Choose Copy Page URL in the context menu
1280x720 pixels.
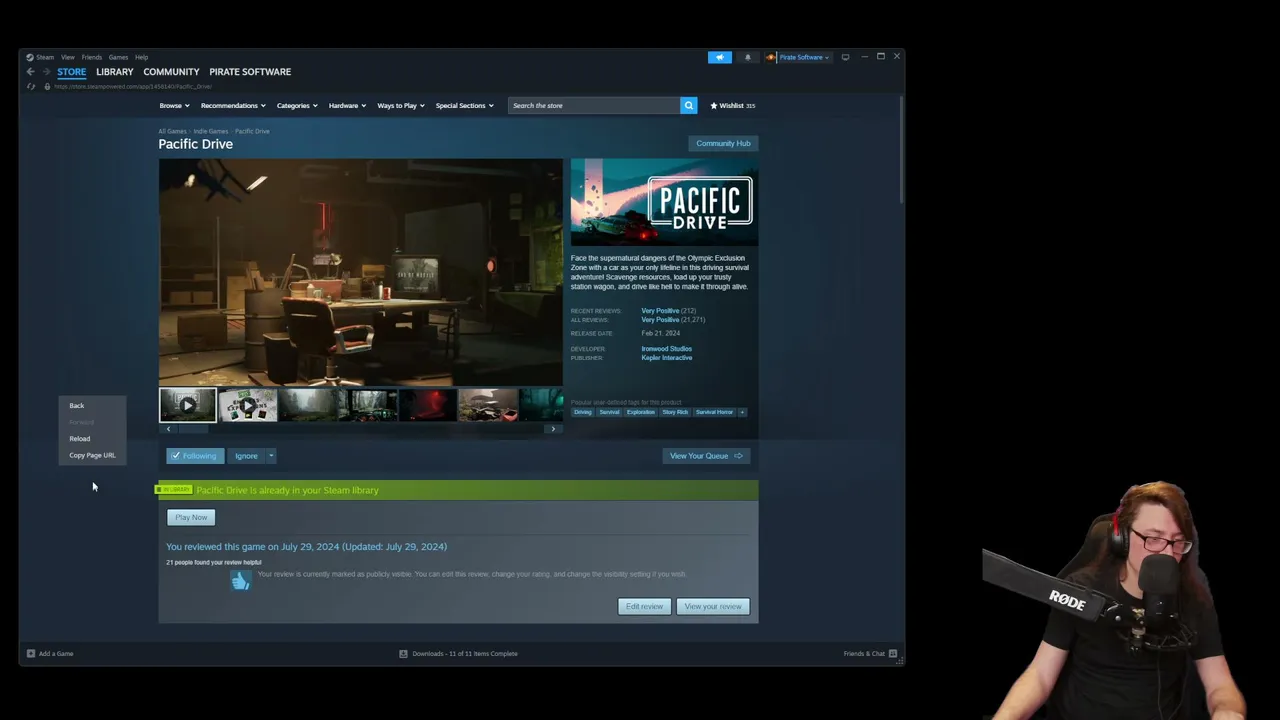coord(92,455)
